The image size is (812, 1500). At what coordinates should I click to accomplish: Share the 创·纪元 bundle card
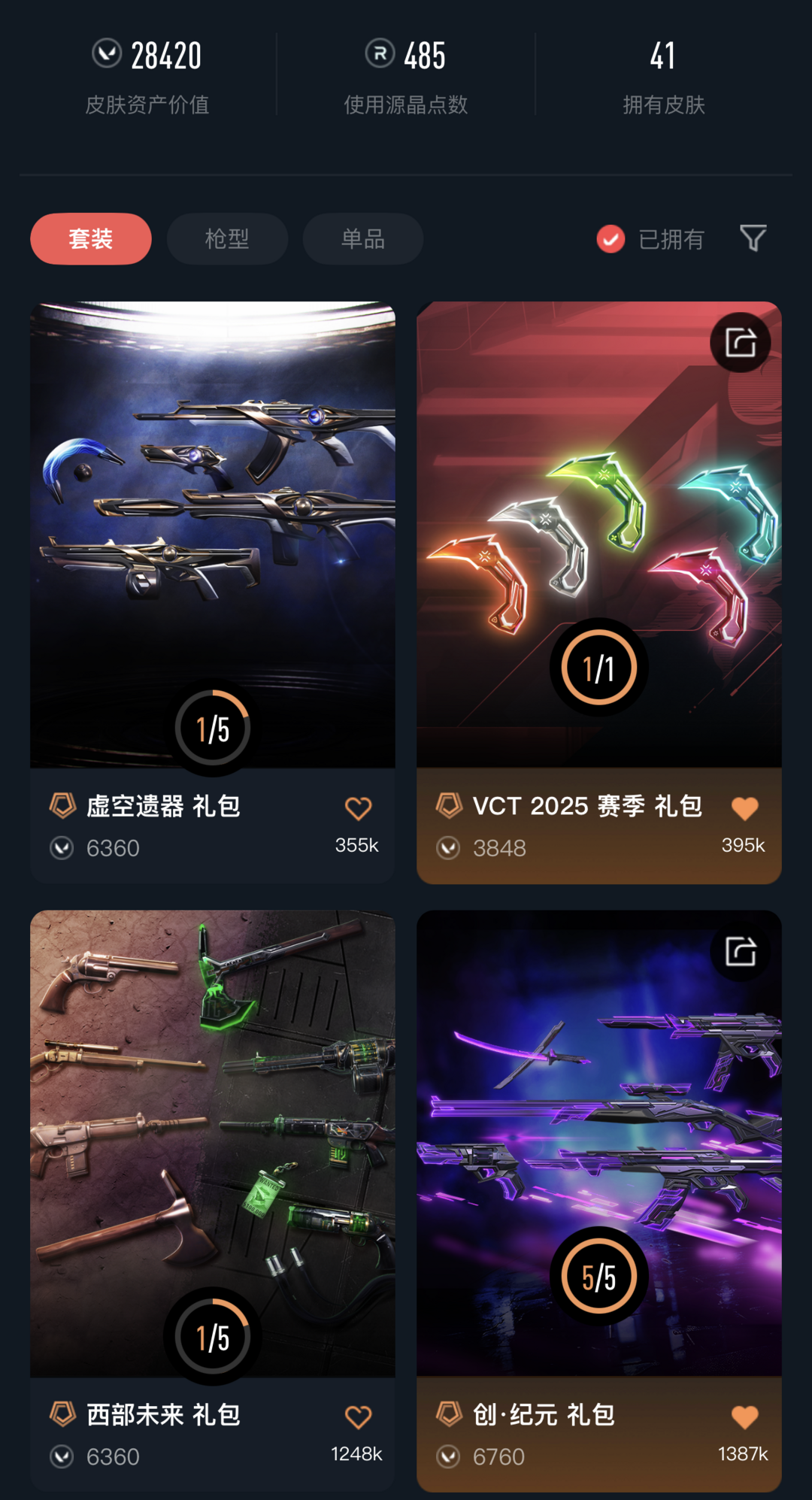(741, 952)
